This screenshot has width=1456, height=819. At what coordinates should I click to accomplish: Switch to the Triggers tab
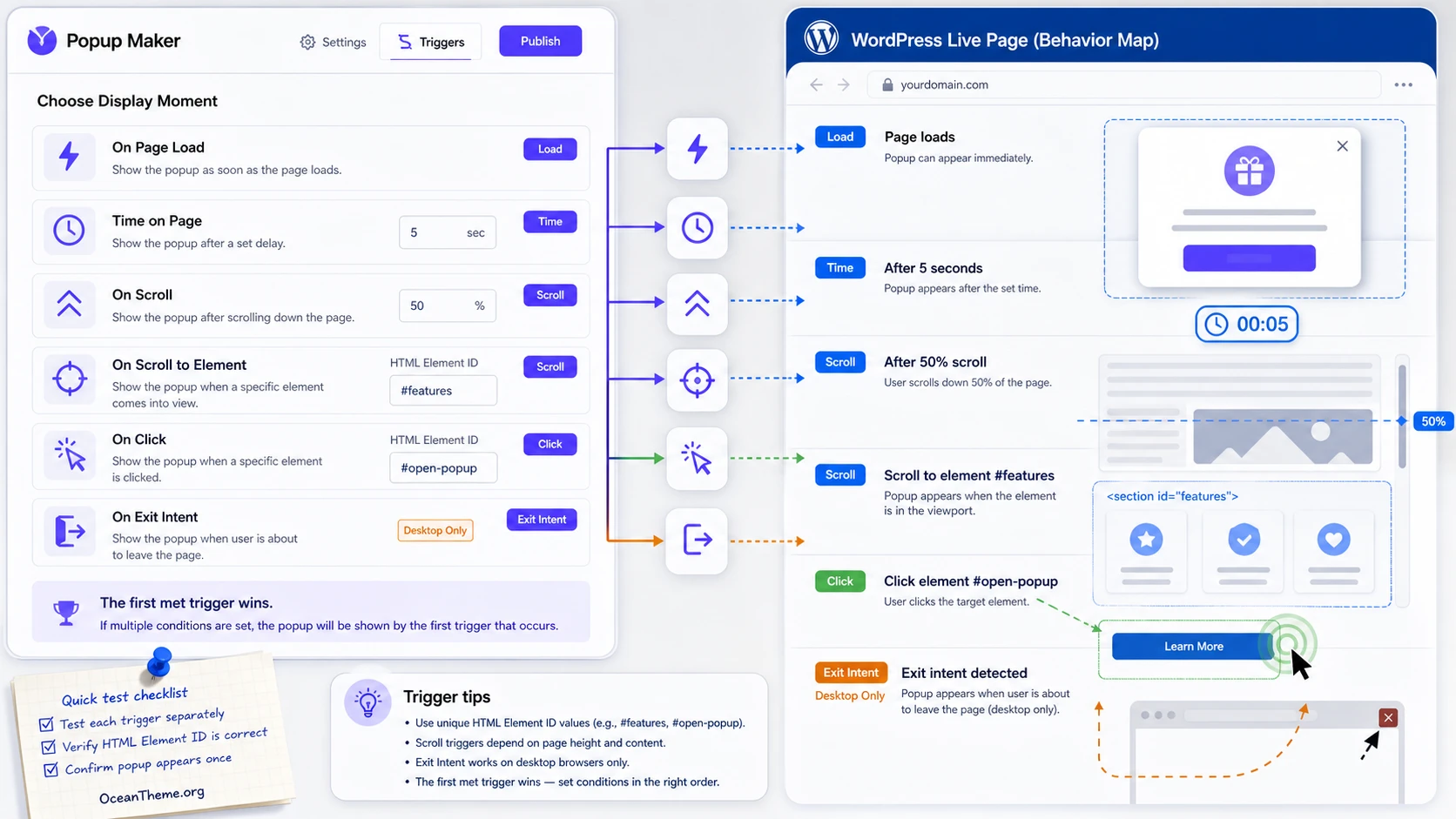point(431,42)
